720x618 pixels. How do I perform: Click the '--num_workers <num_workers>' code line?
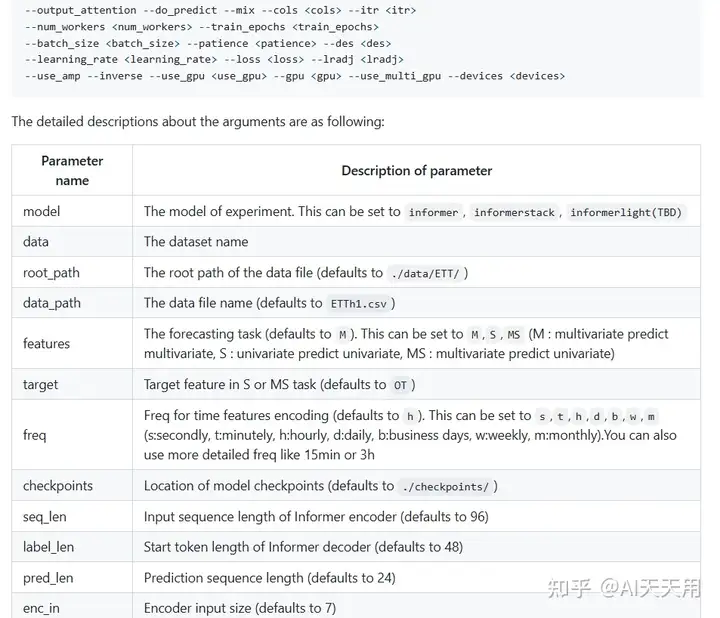point(202,27)
